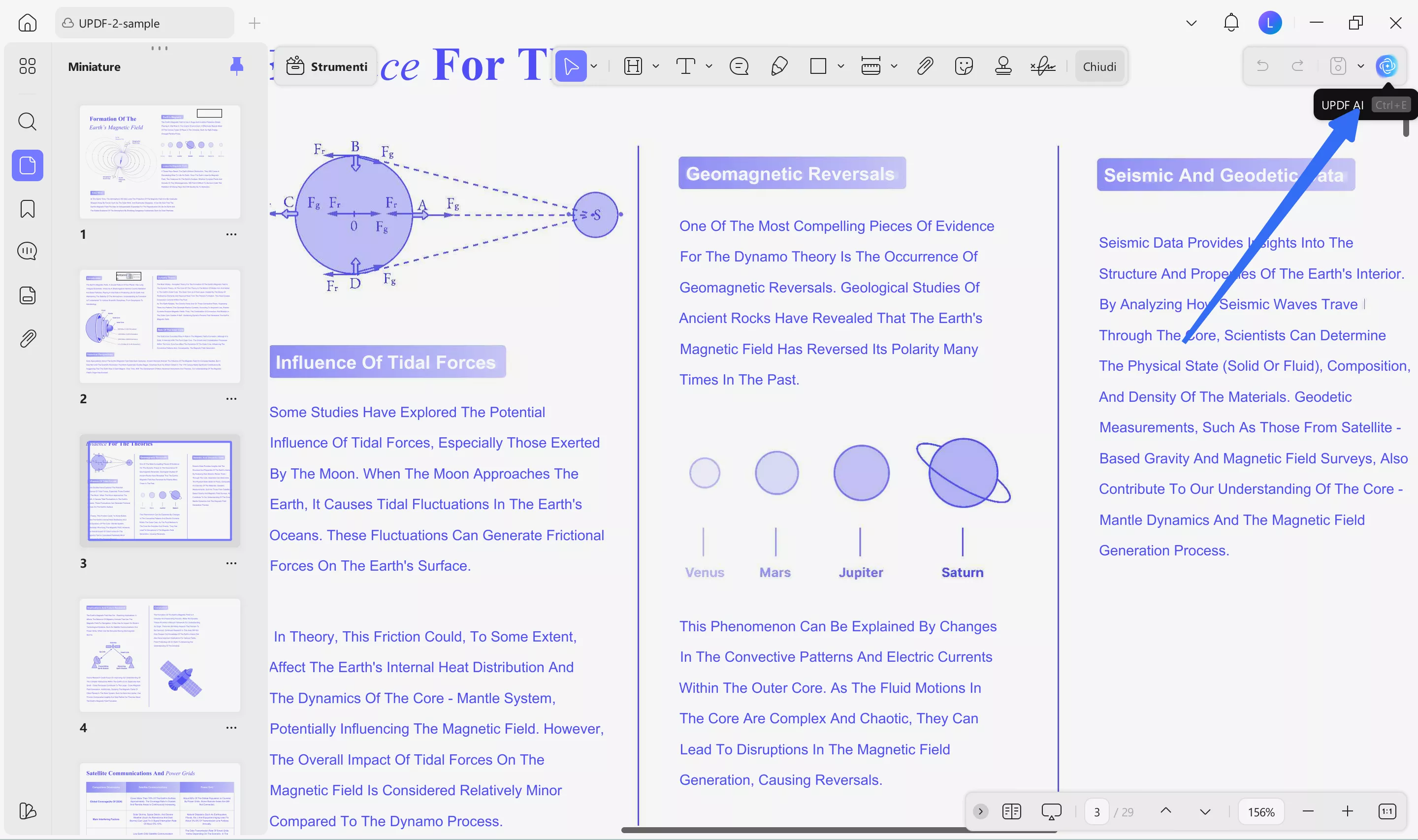1418x840 pixels.
Task: Launch UPDF AI assistant
Action: [1386, 66]
